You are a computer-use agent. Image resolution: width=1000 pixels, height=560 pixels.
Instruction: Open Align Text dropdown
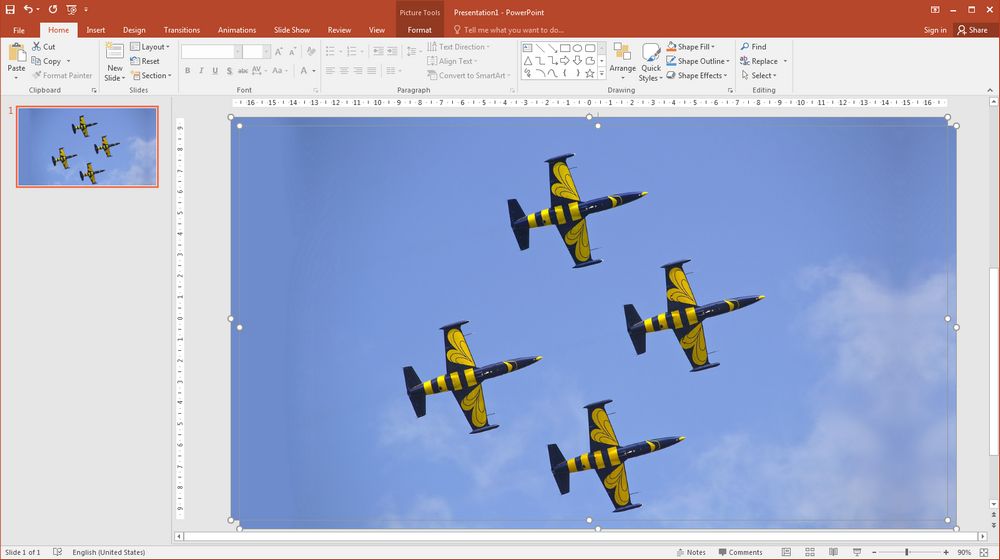pyautogui.click(x=453, y=61)
